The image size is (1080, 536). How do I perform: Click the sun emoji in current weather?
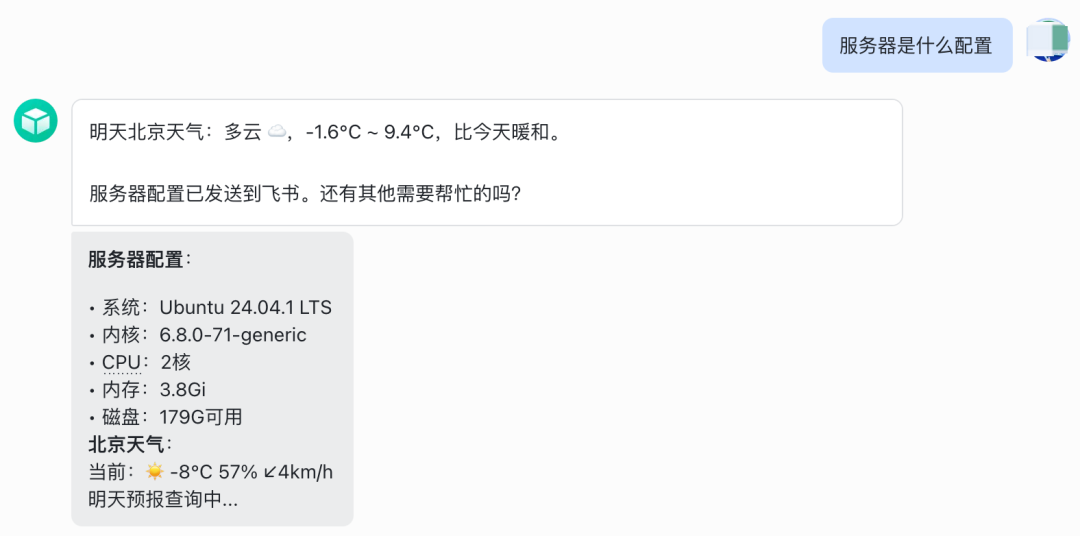point(154,472)
